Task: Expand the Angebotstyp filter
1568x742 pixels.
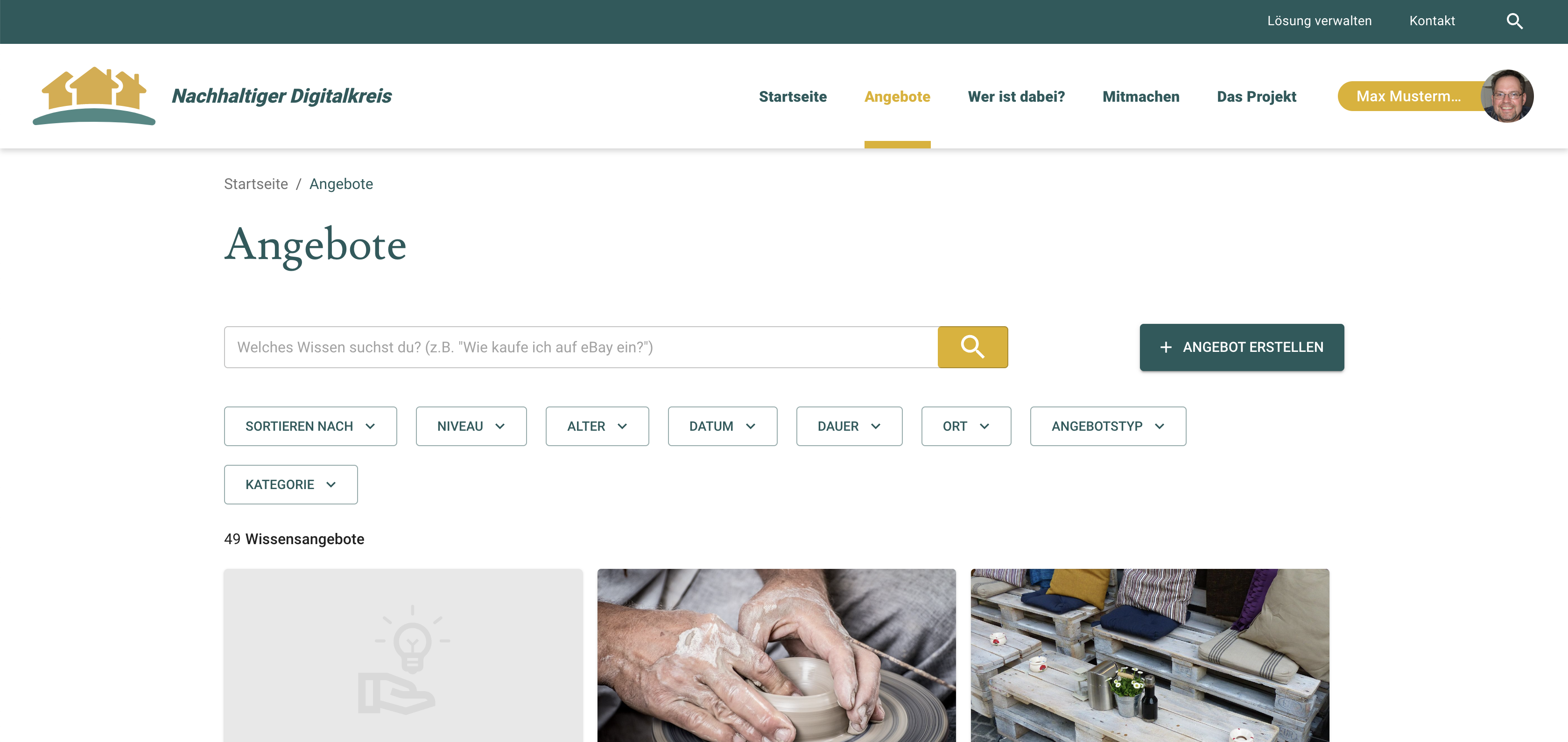Action: (1108, 426)
